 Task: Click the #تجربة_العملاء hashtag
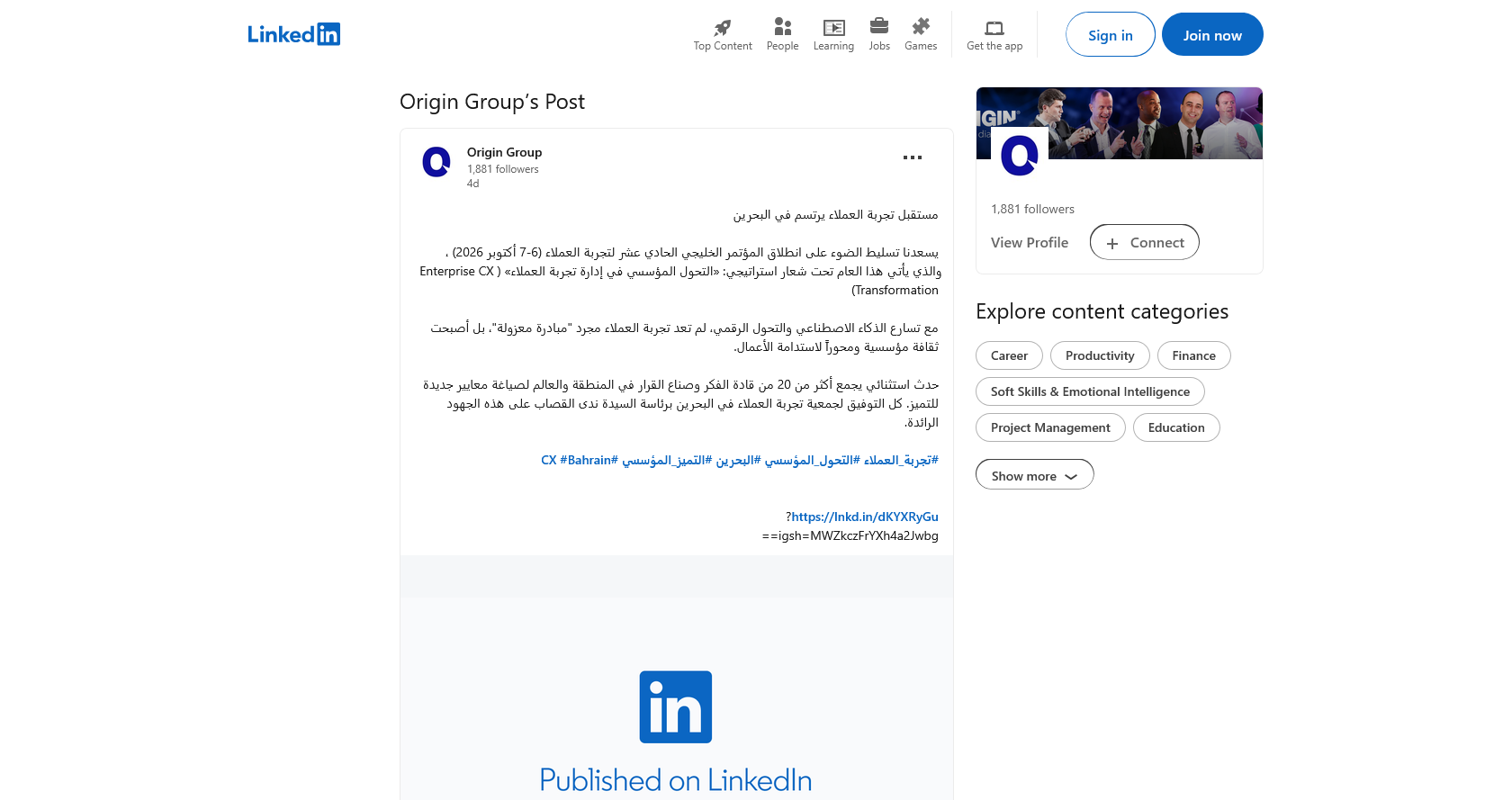click(901, 460)
